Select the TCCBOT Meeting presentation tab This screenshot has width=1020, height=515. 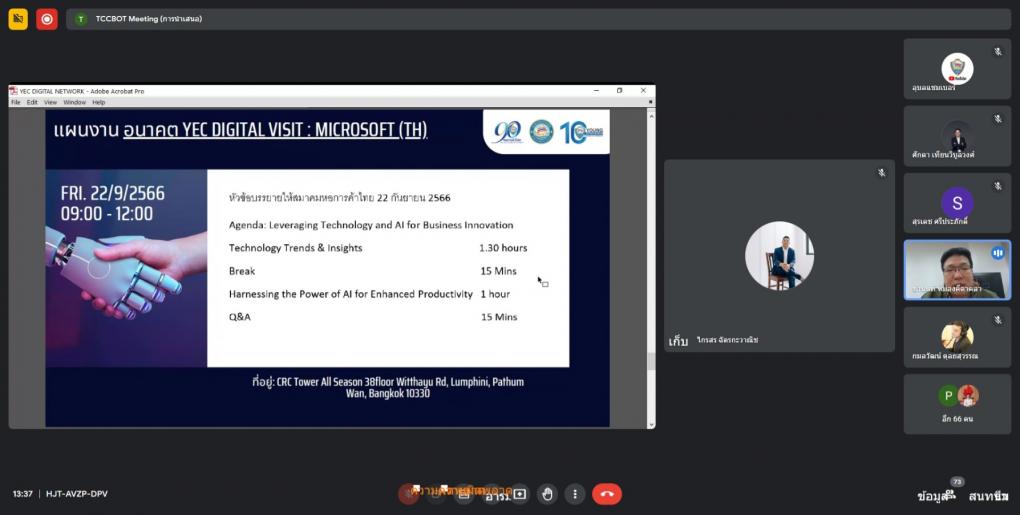coord(539,19)
